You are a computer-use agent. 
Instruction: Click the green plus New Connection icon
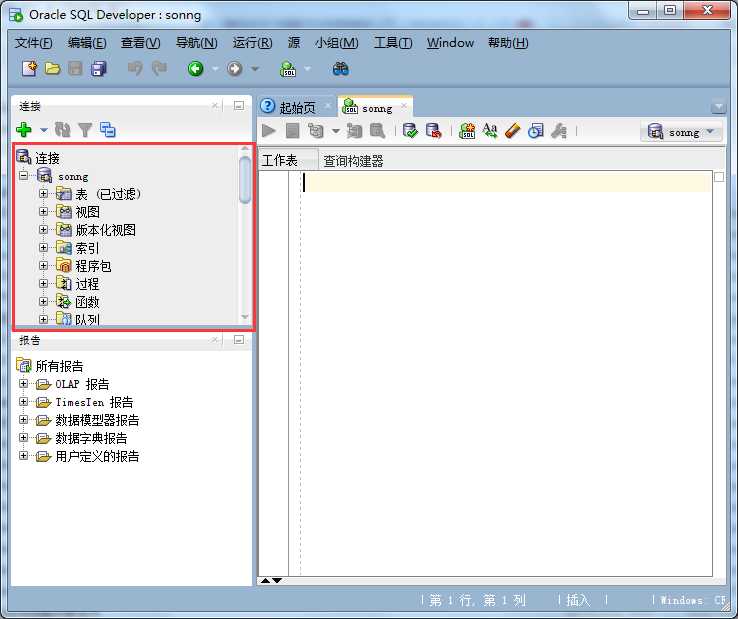(x=24, y=129)
